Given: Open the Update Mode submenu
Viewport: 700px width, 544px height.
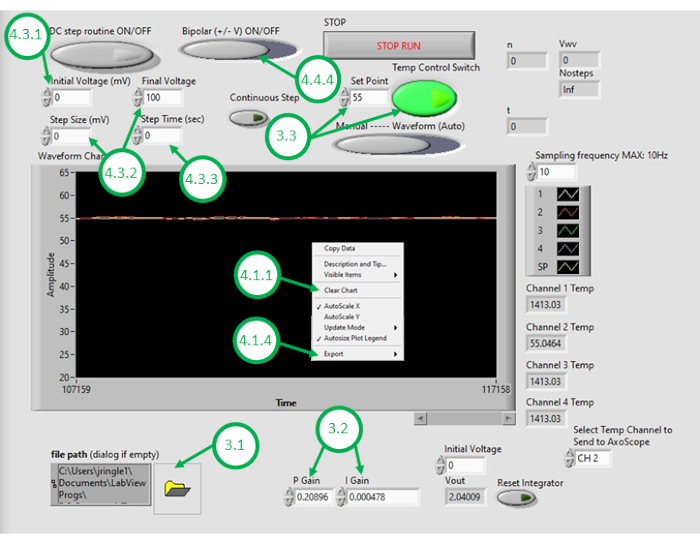Looking at the screenshot, I should coord(358,328).
